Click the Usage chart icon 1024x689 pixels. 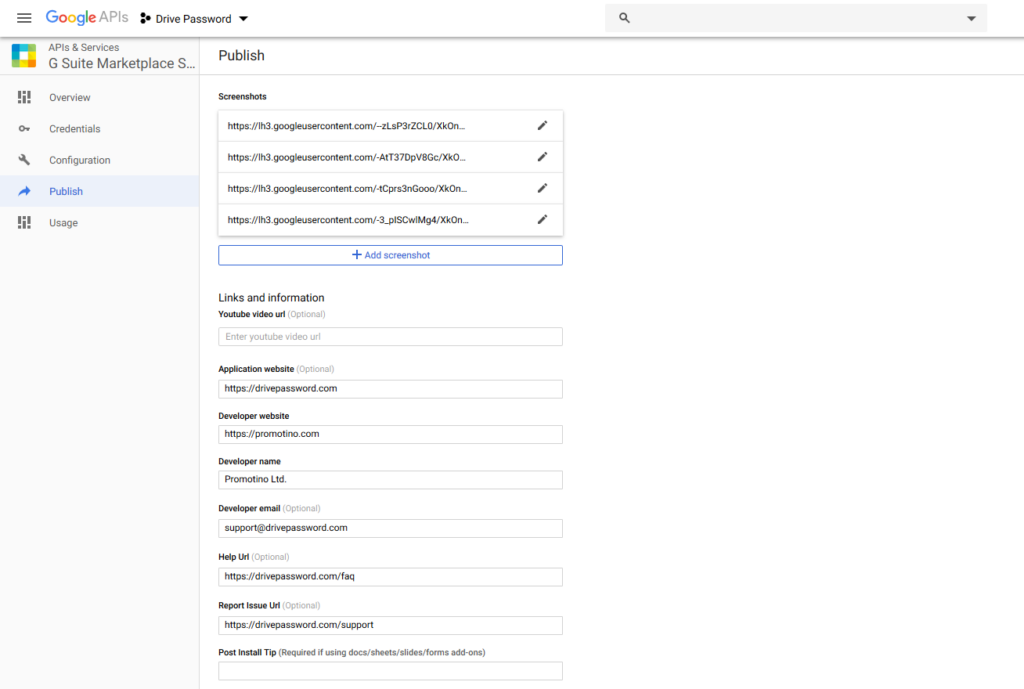point(24,223)
